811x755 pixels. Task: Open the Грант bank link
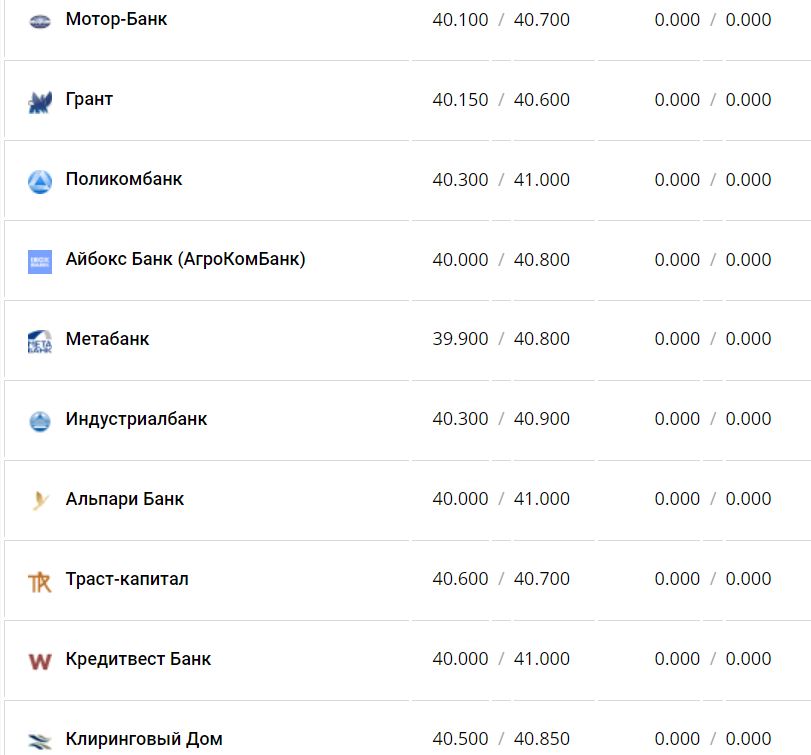pyautogui.click(x=89, y=99)
